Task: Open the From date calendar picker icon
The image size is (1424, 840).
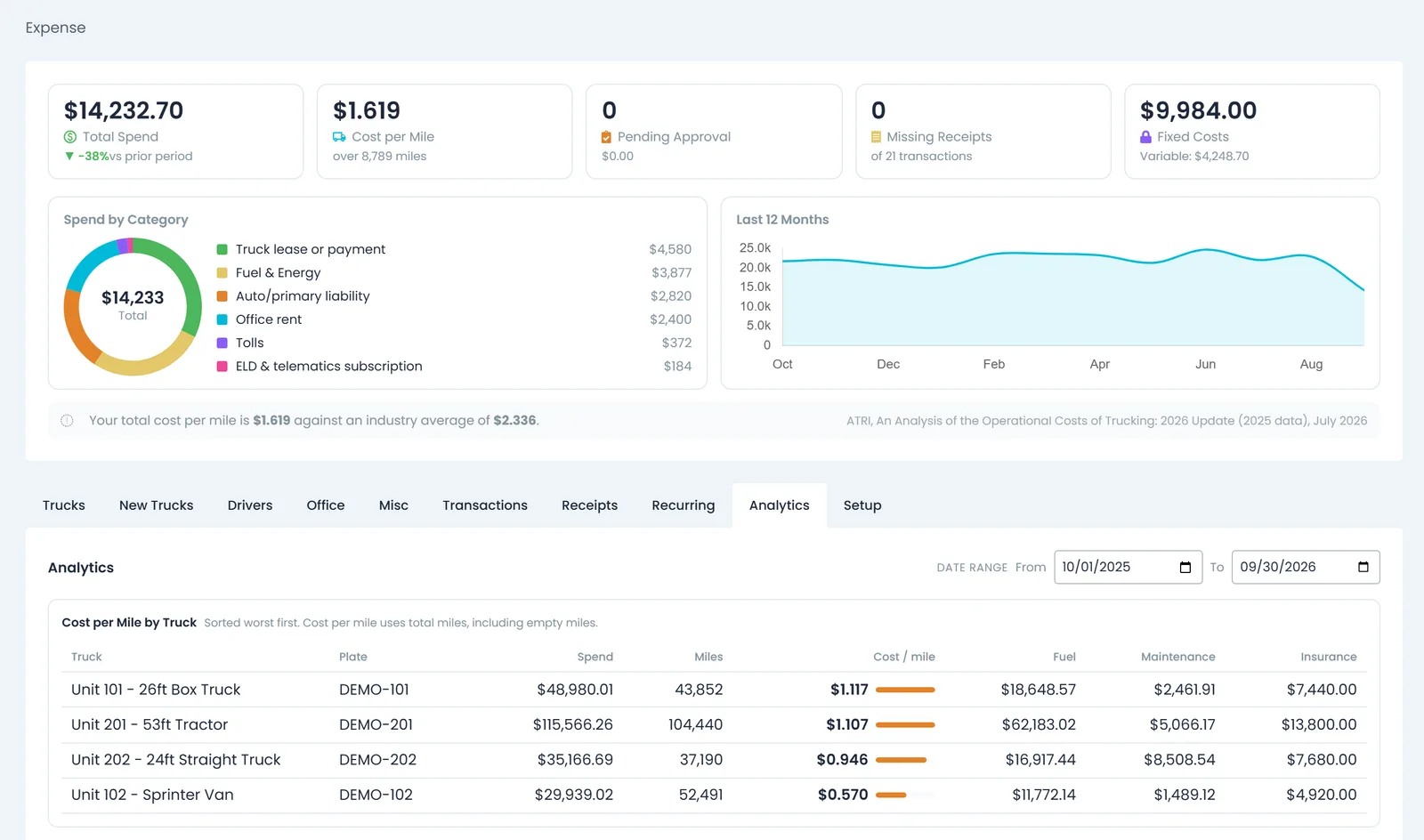Action: pyautogui.click(x=1185, y=568)
